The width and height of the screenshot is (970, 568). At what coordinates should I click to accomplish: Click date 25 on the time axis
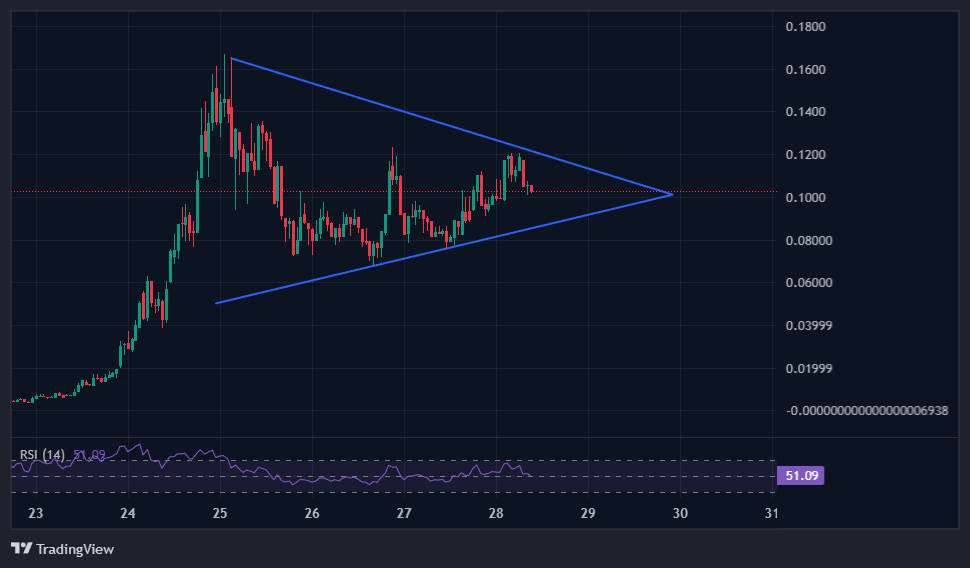[x=220, y=514]
